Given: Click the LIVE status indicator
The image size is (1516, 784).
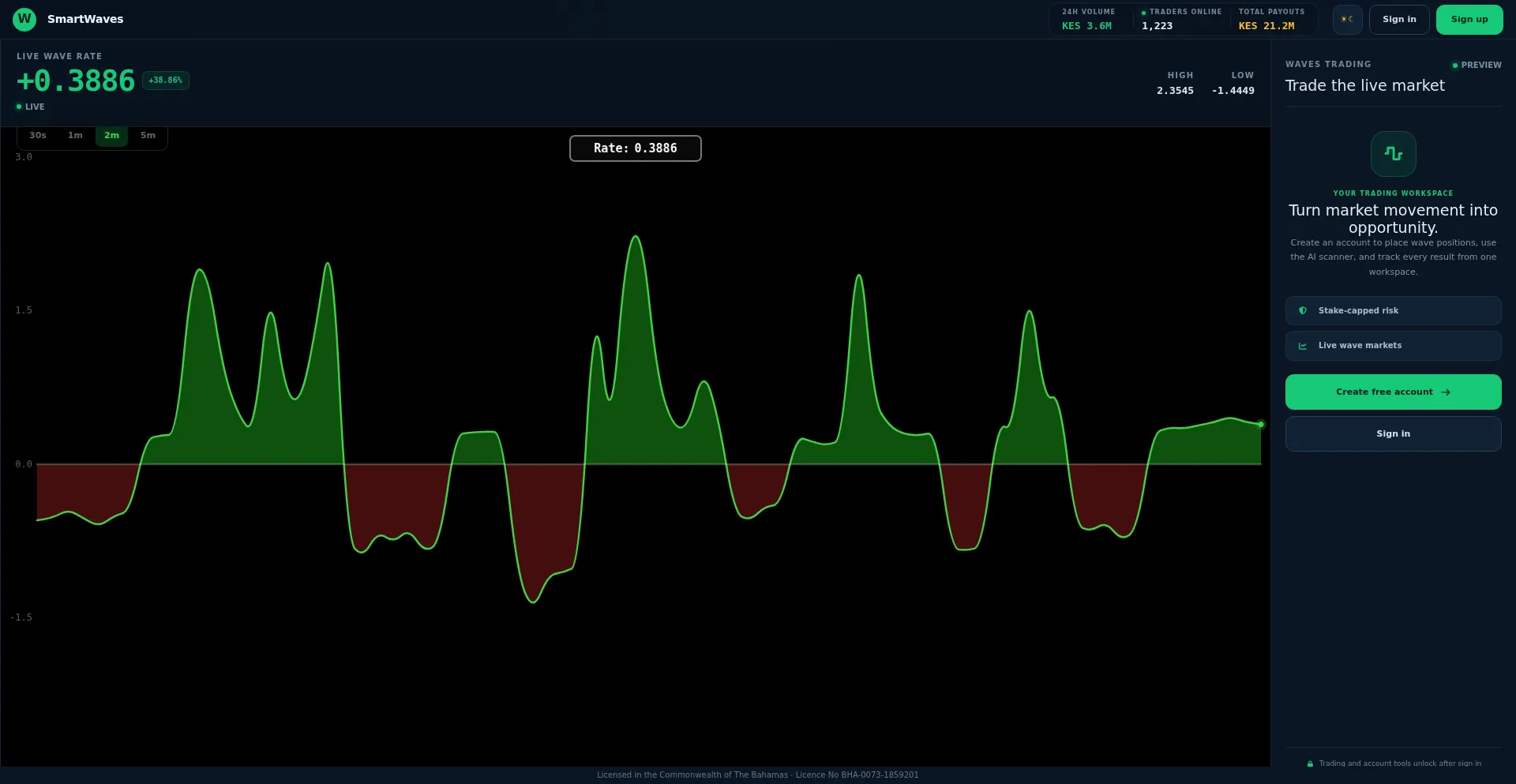Looking at the screenshot, I should [30, 107].
